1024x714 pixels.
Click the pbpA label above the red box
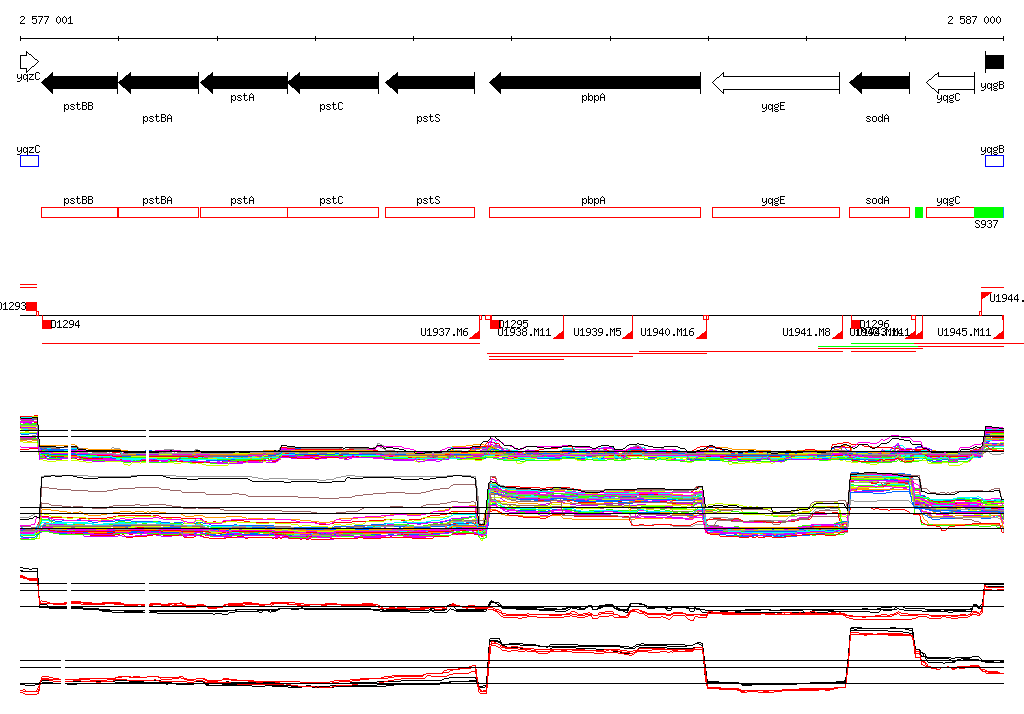click(593, 201)
